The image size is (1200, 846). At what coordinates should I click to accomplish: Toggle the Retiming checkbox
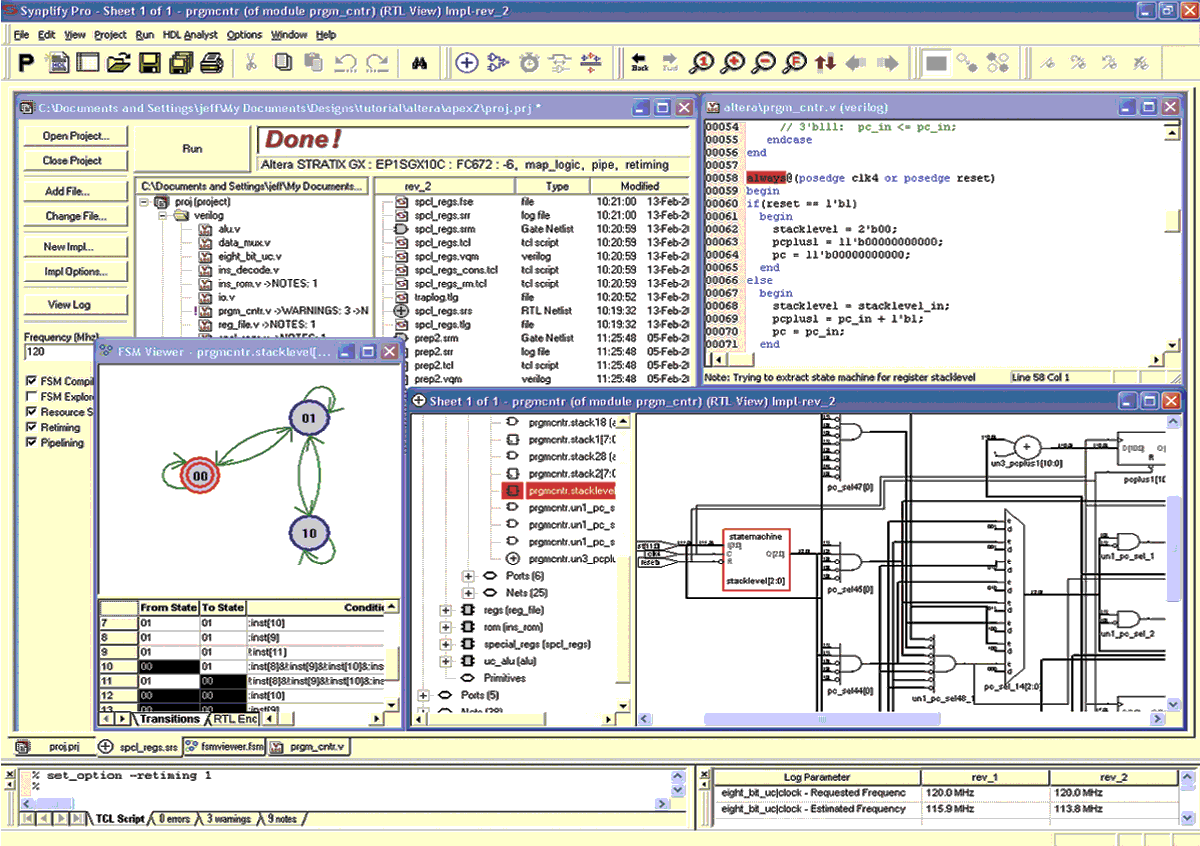(x=32, y=427)
